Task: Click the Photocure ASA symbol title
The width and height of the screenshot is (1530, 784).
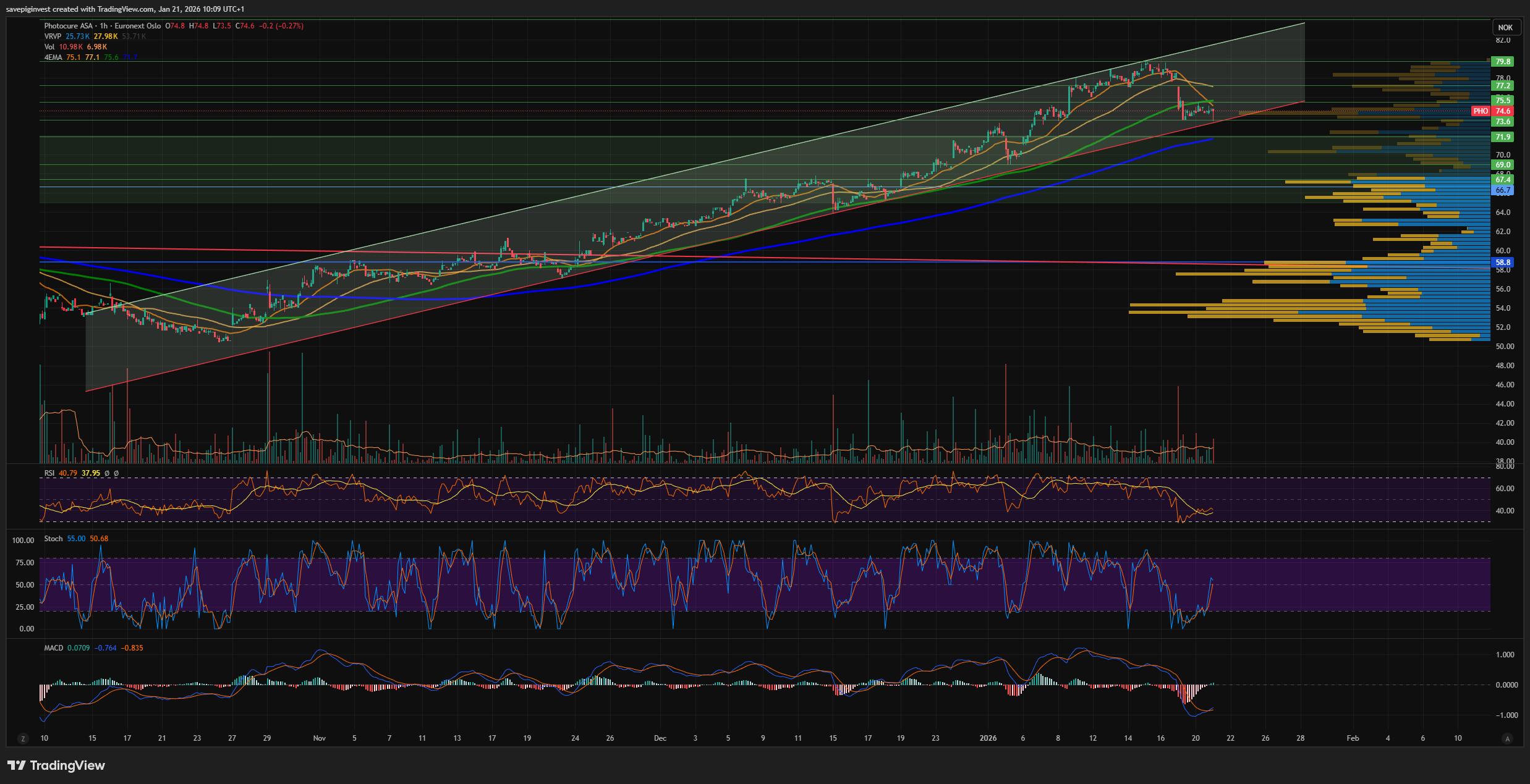Action: pyautogui.click(x=68, y=26)
